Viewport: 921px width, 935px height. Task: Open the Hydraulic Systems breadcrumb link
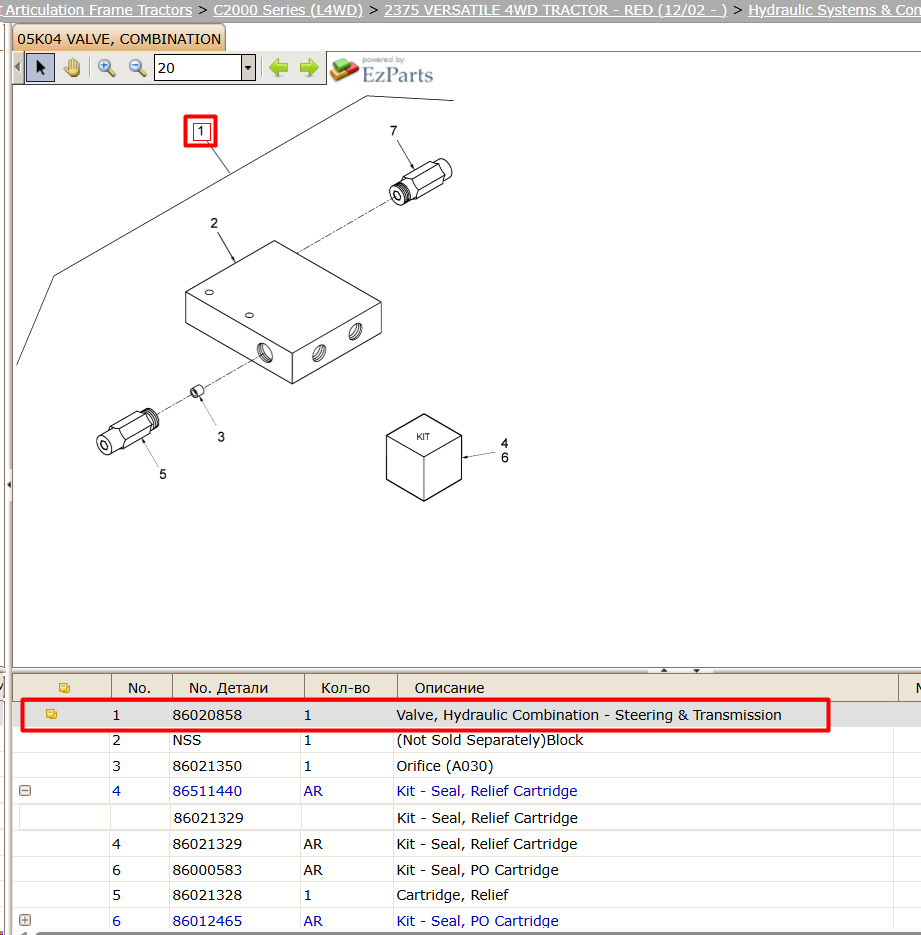pos(835,10)
